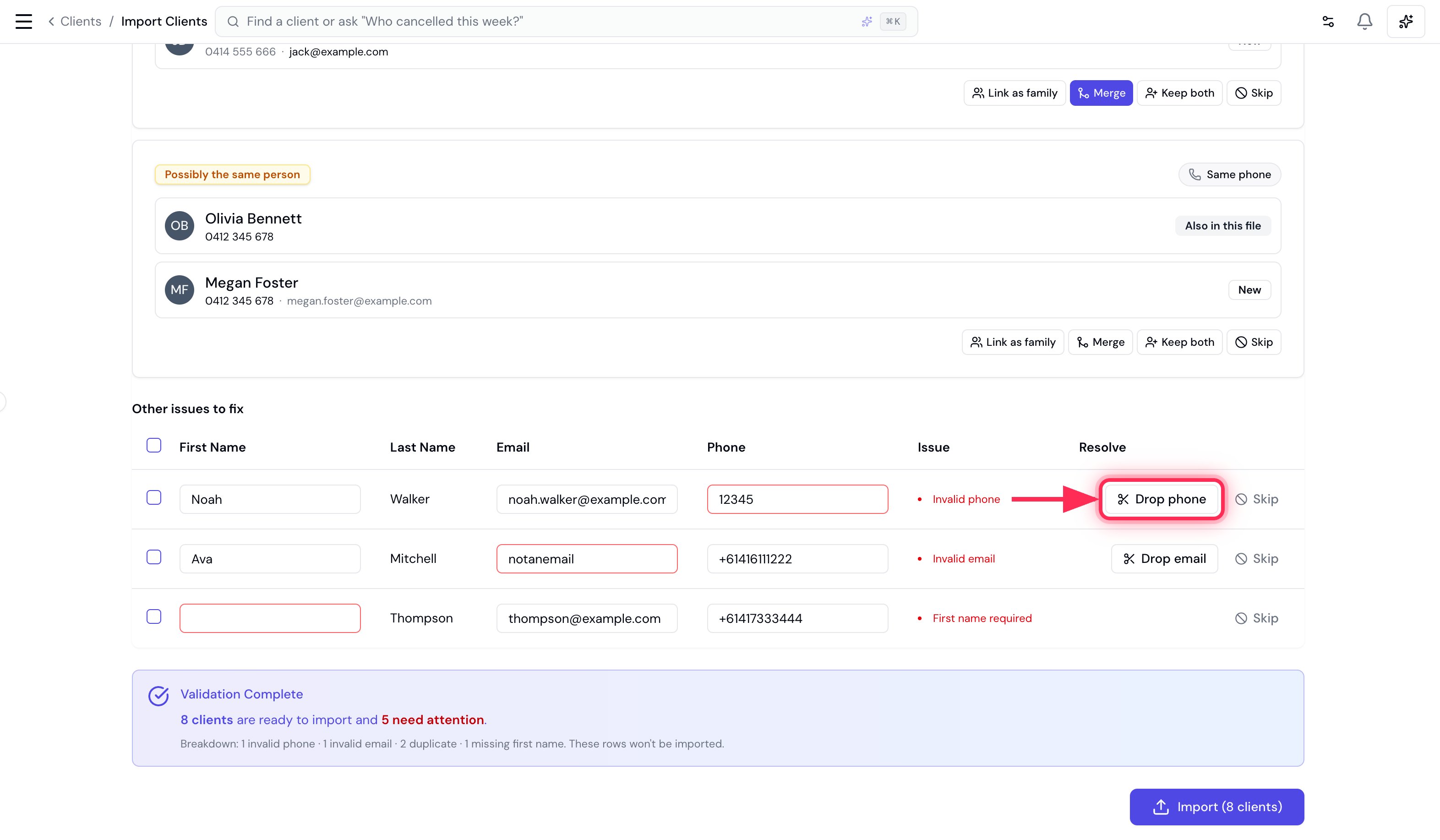This screenshot has height=840, width=1440.
Task: Check the Thompson row checkbox
Action: click(x=154, y=616)
